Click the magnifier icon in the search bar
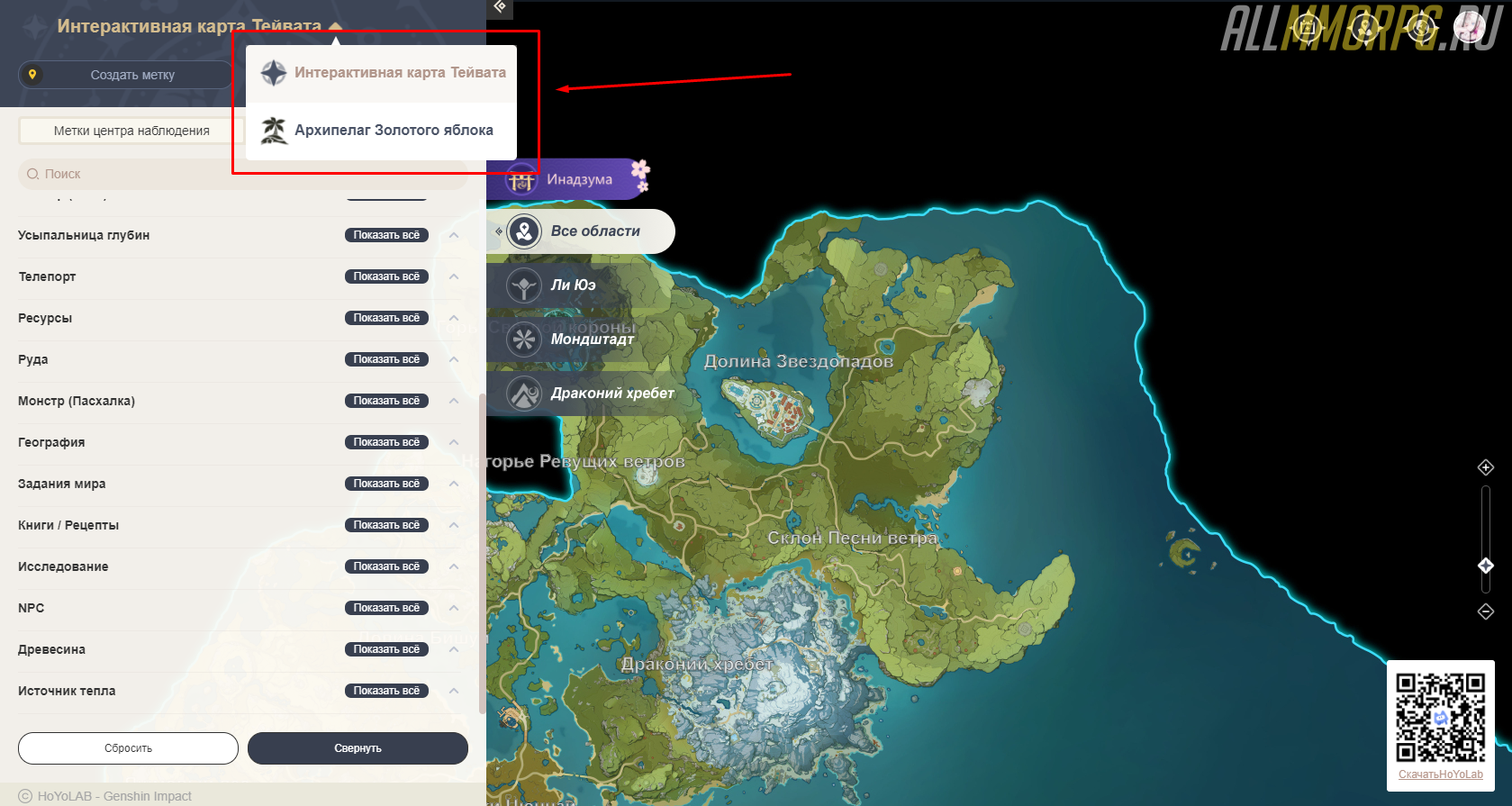1512x806 pixels. pyautogui.click(x=33, y=174)
